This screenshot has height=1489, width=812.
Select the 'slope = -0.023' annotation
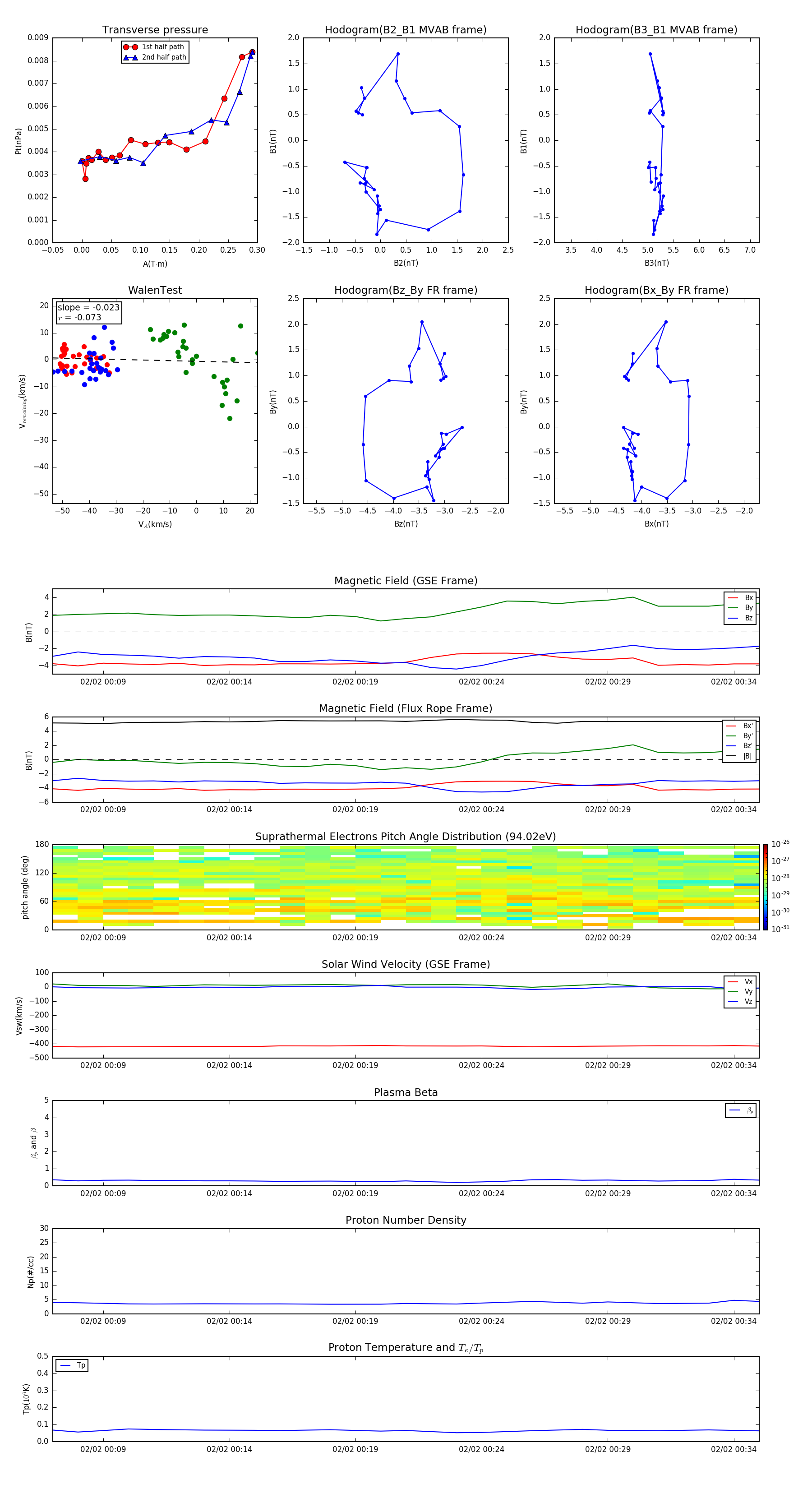(88, 308)
